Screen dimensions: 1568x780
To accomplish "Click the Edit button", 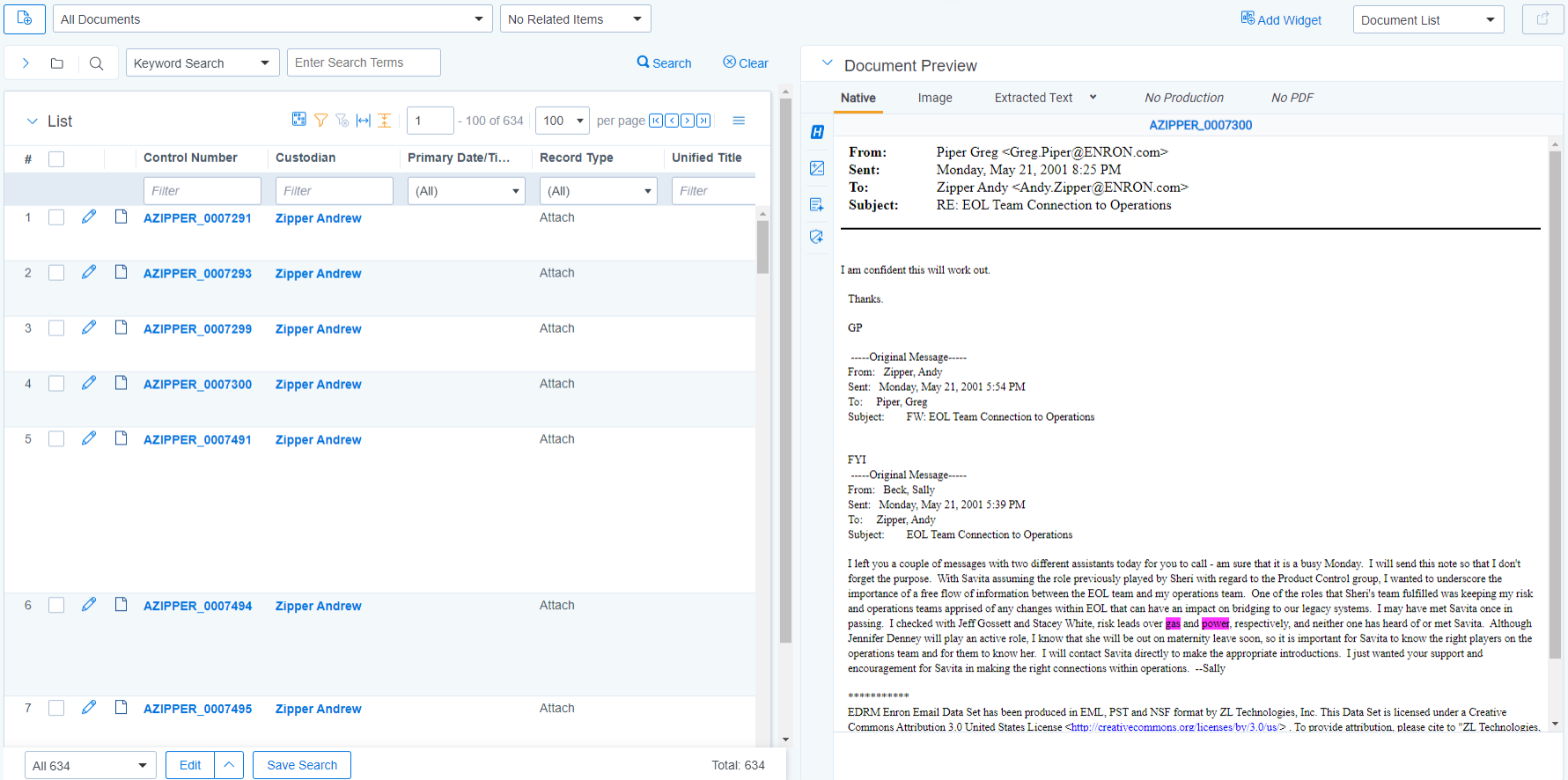I will point(190,765).
